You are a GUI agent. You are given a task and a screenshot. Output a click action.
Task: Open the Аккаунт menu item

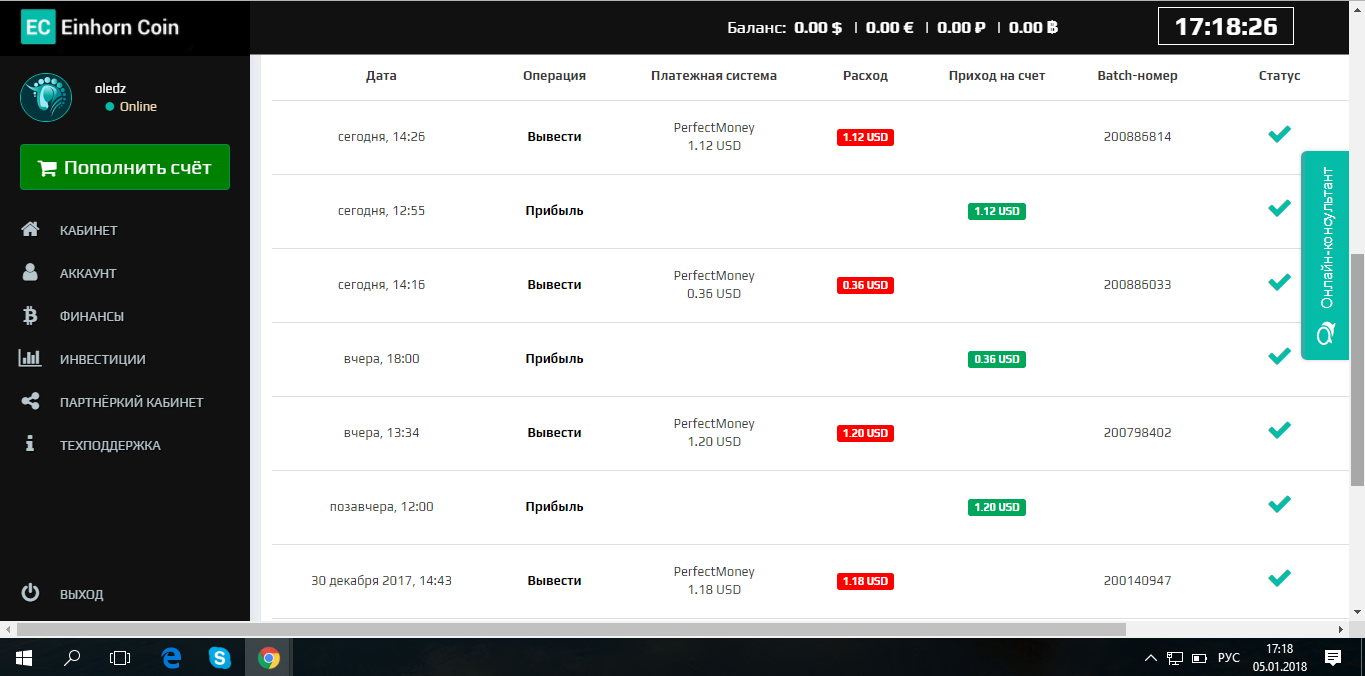tap(88, 273)
